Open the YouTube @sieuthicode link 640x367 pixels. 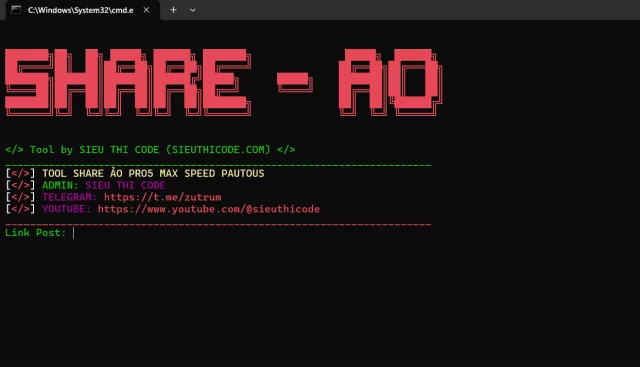(x=209, y=209)
